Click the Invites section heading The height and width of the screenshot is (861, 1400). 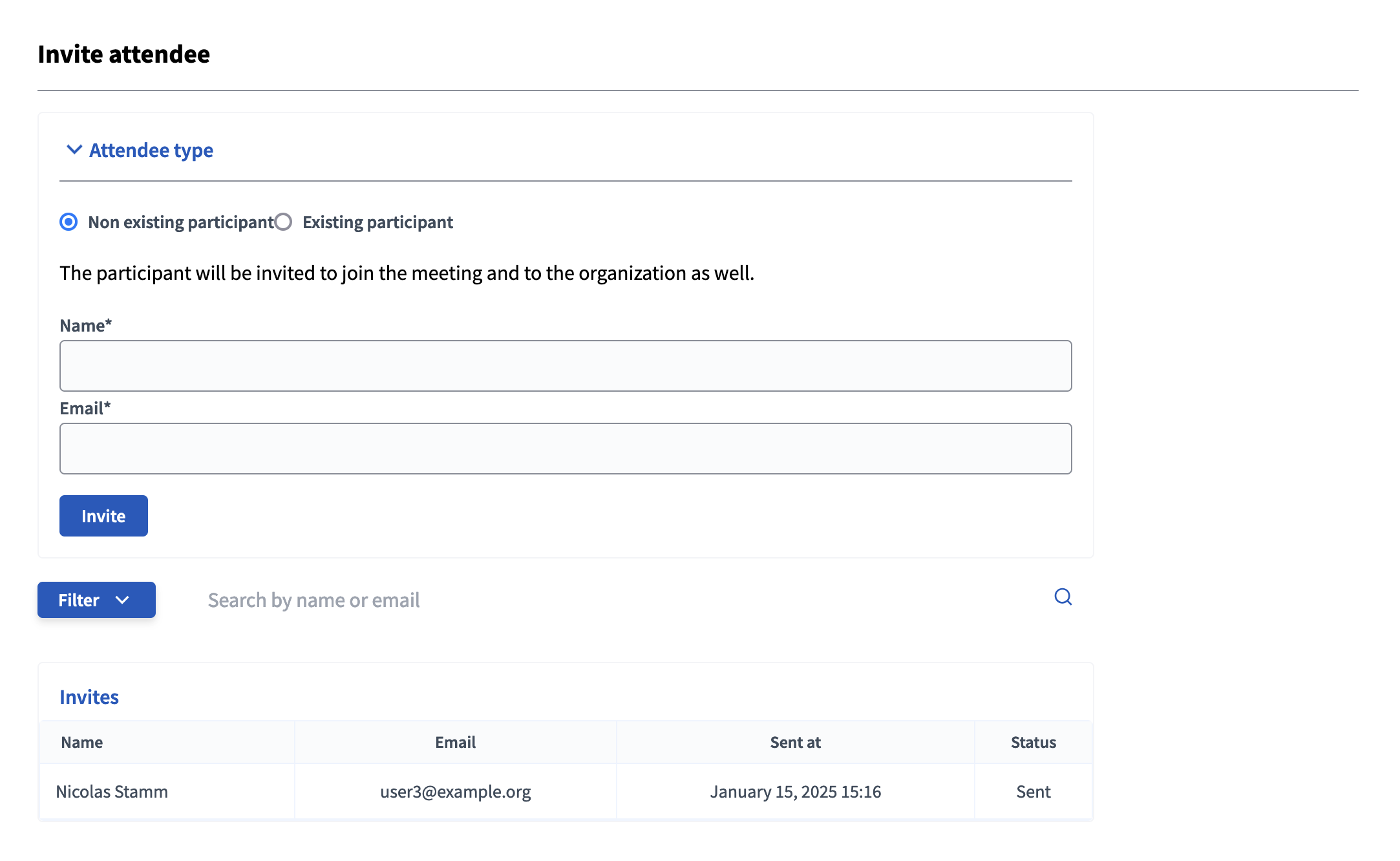pos(89,697)
